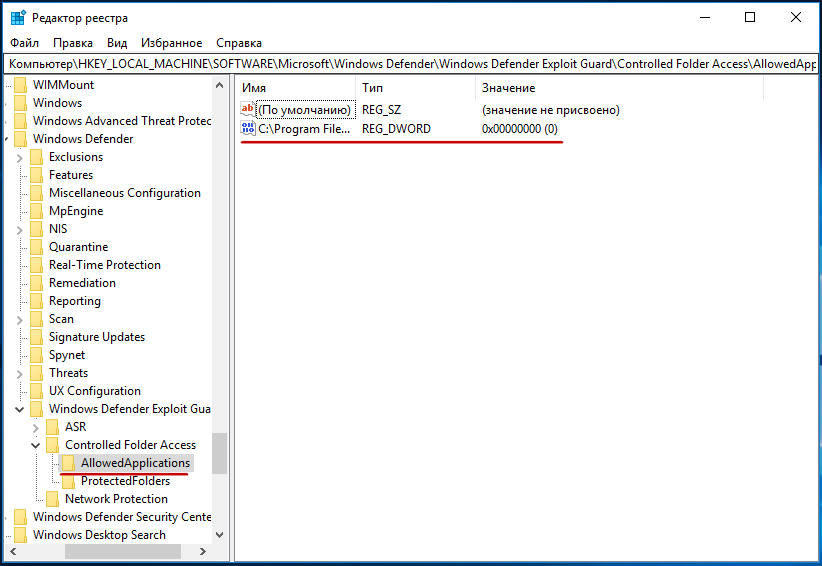This screenshot has width=822, height=566.
Task: Expand the NIS key
Action: click(x=19, y=230)
